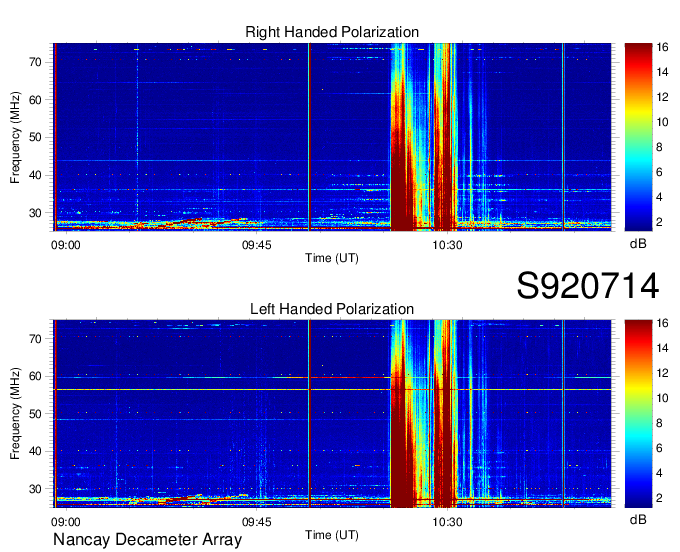Click the 40 MHz tick label on bottom plot

click(35, 451)
